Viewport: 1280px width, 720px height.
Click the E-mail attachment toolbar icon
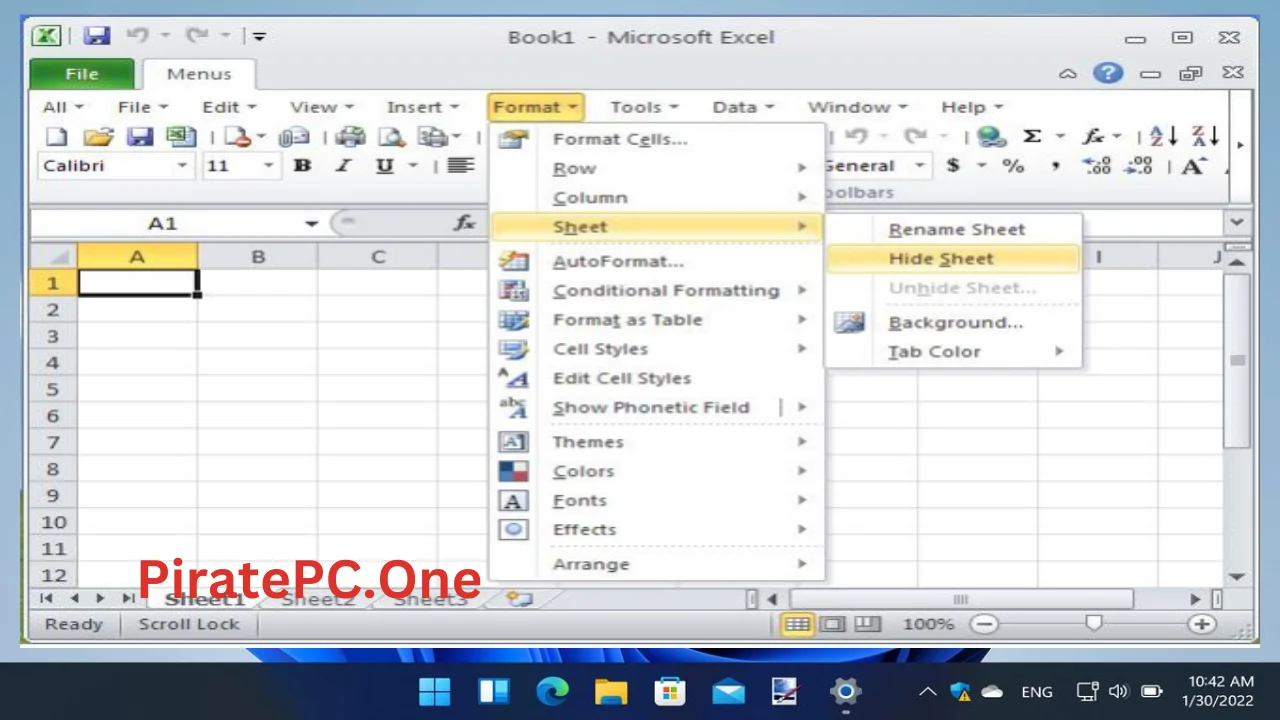(293, 137)
